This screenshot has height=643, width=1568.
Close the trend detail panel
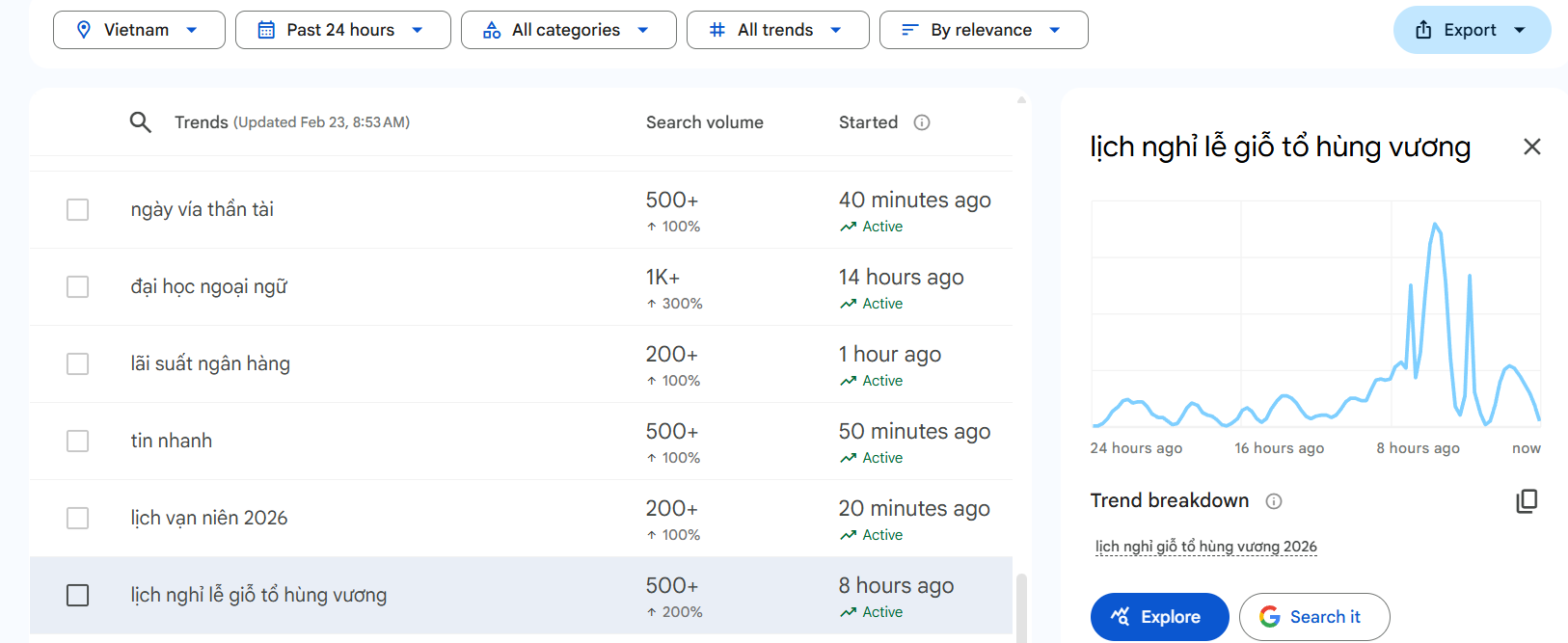[1531, 147]
